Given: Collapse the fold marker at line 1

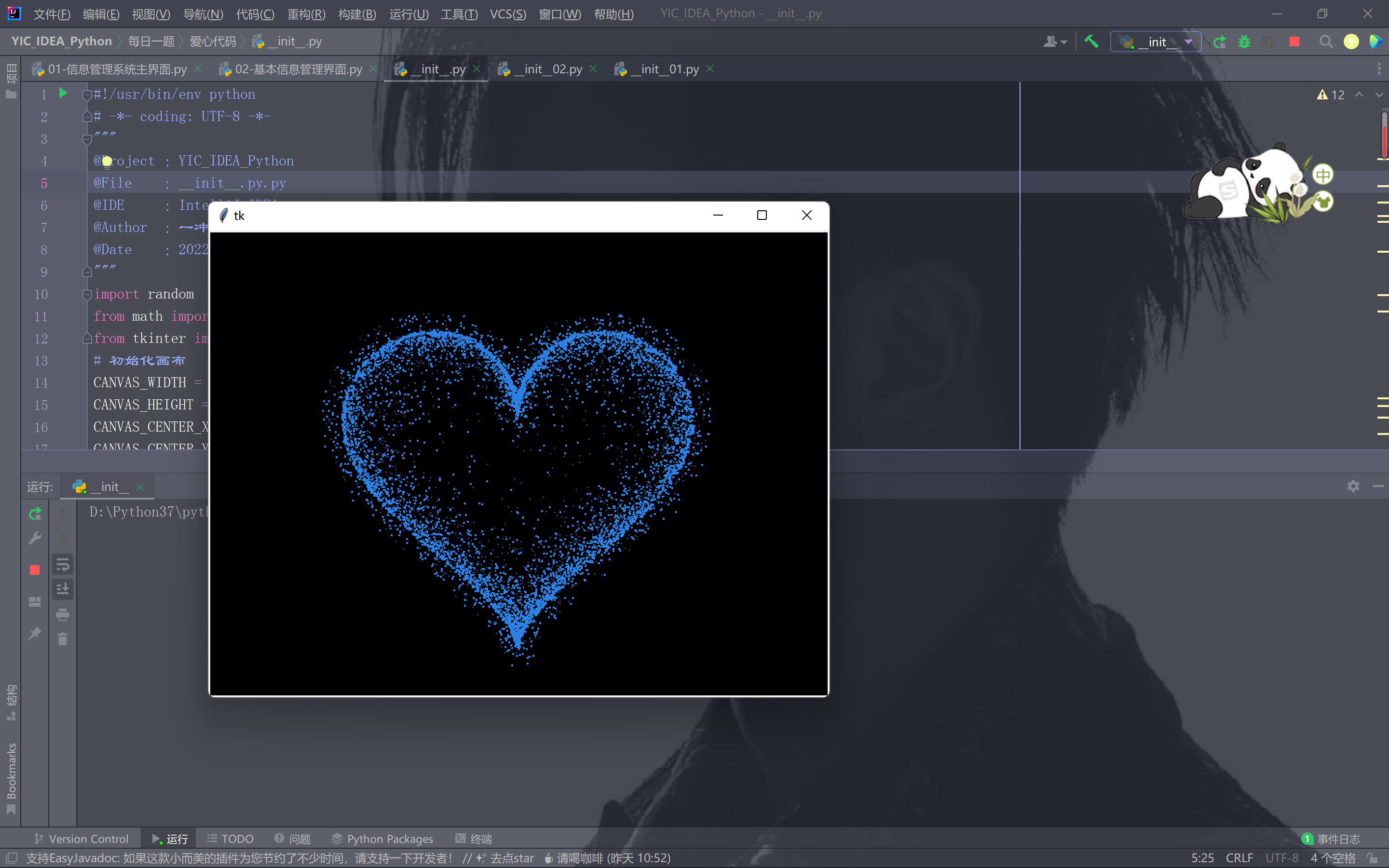Looking at the screenshot, I should click(x=87, y=95).
